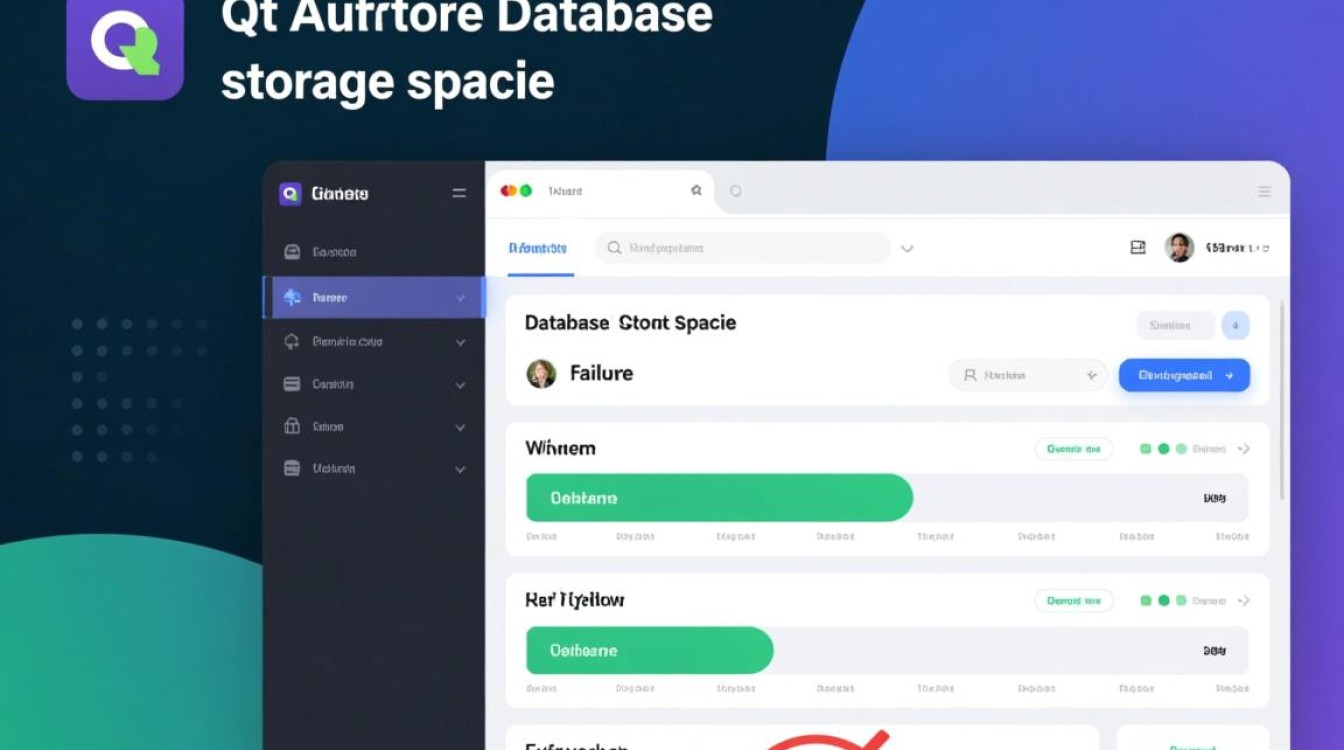This screenshot has height=750, width=1344.
Task: Click the first sidebar item's icon
Action: [x=292, y=252]
